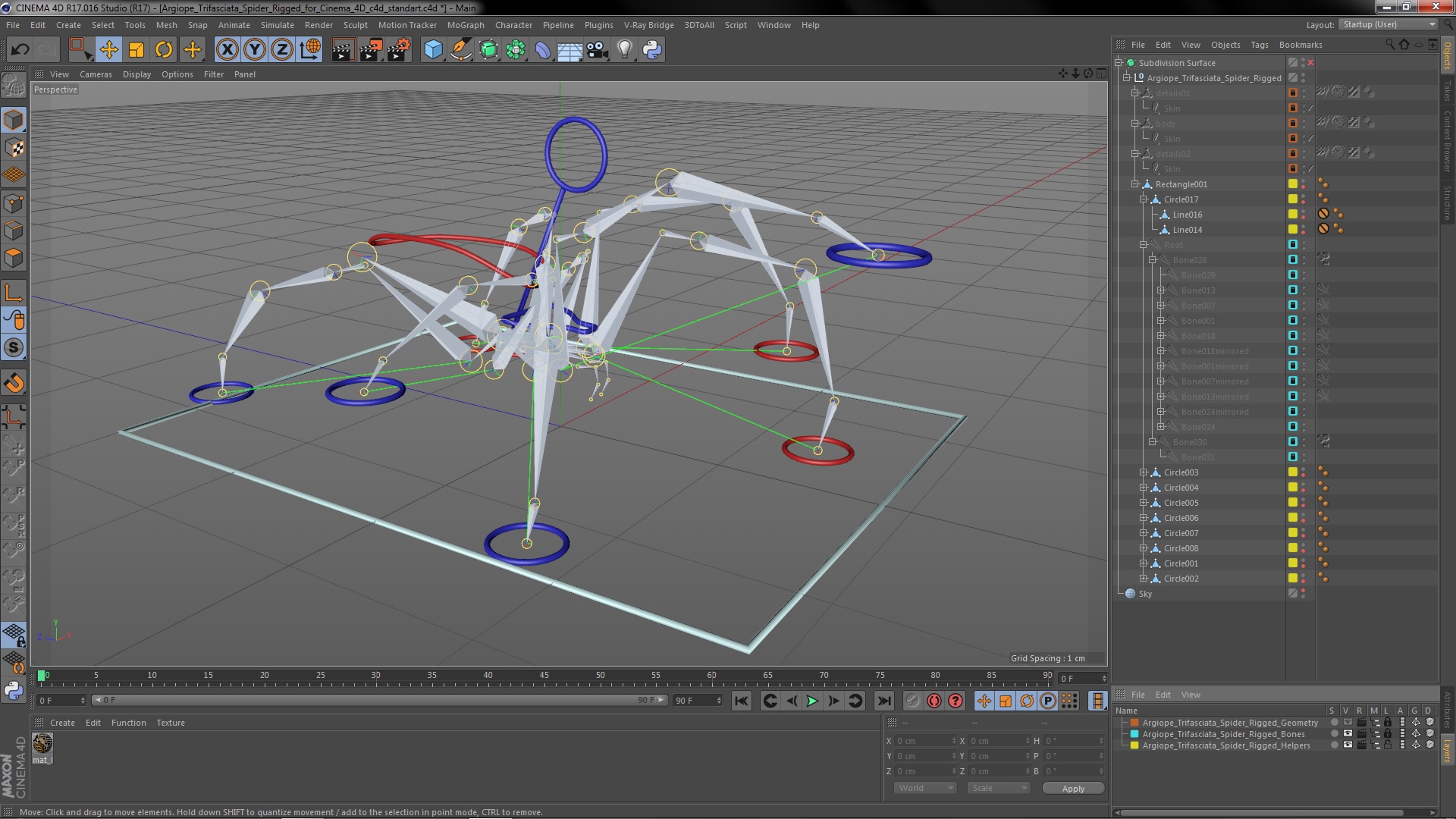Open the Scale mode dropdown
The image size is (1456, 819).
pos(999,789)
